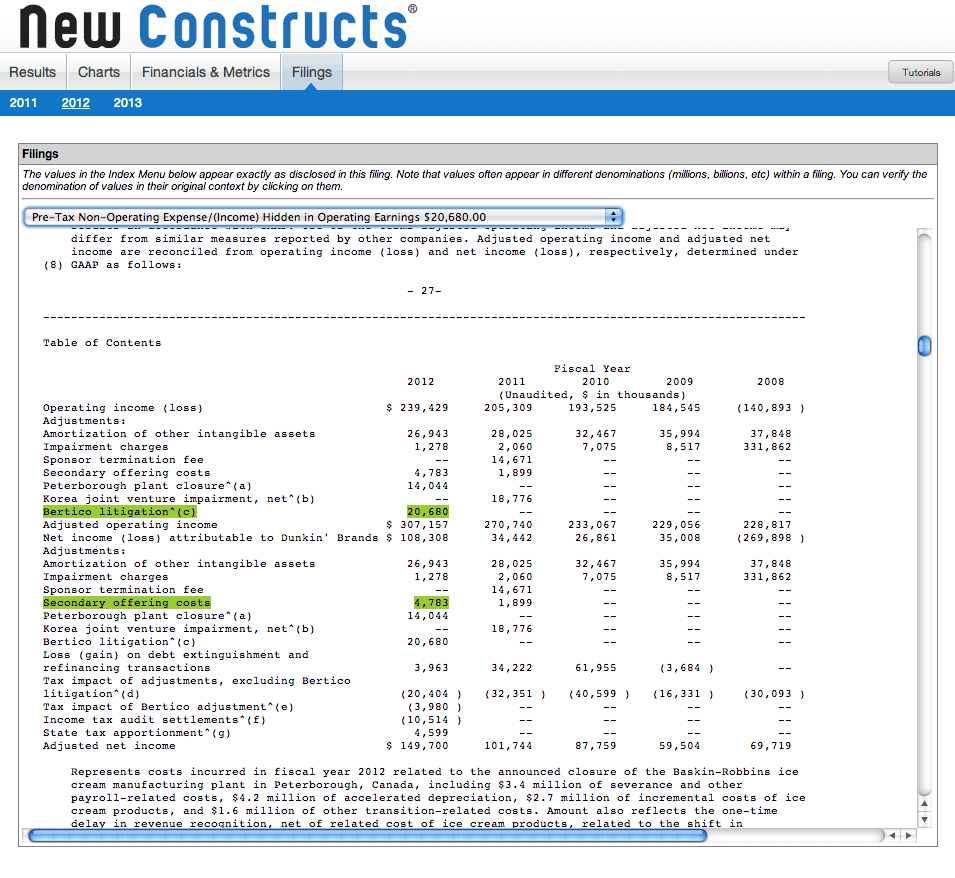
Task: Click the 2009 column header
Action: (x=680, y=382)
